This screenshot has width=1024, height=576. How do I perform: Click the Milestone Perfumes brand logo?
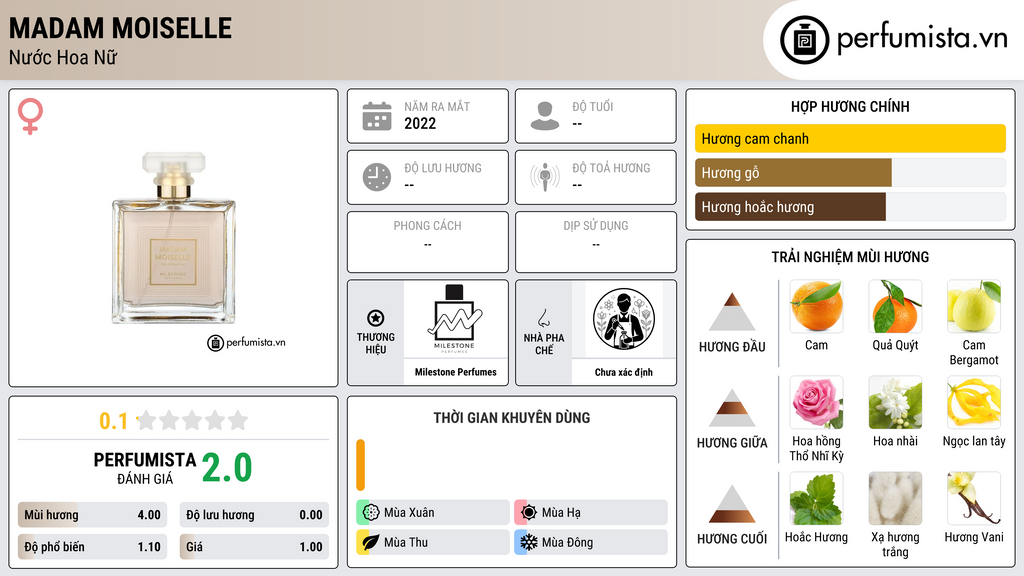coord(455,319)
